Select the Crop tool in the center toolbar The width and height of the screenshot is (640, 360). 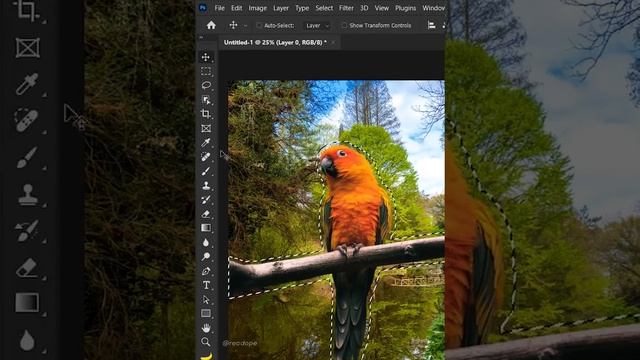click(x=206, y=114)
